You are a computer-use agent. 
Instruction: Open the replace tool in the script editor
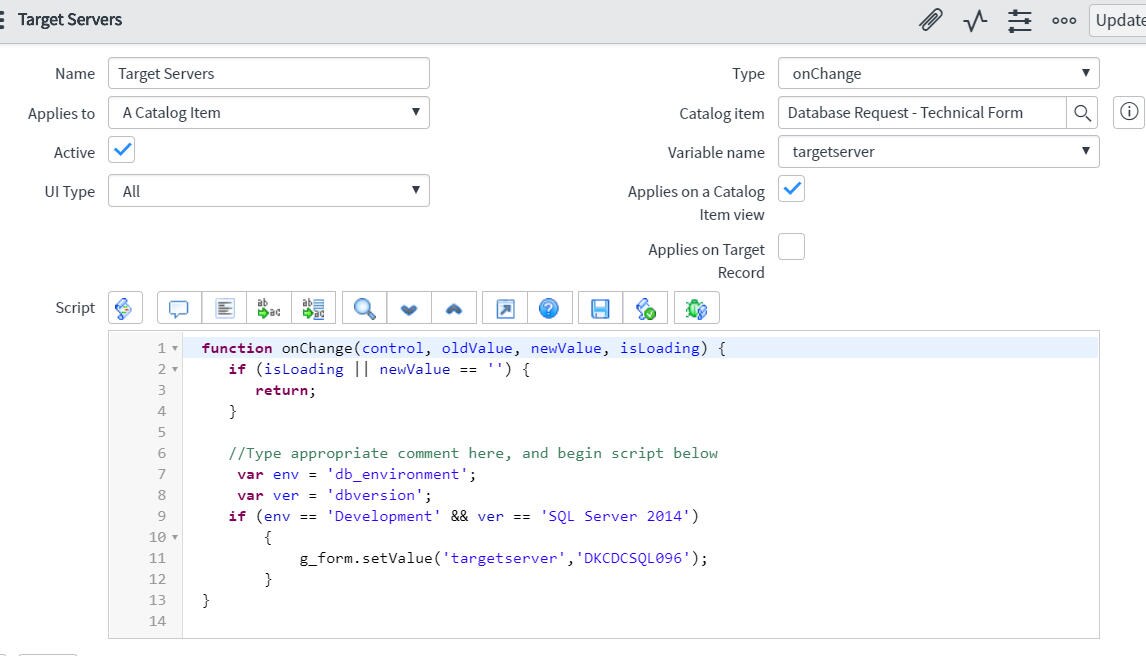coord(269,307)
